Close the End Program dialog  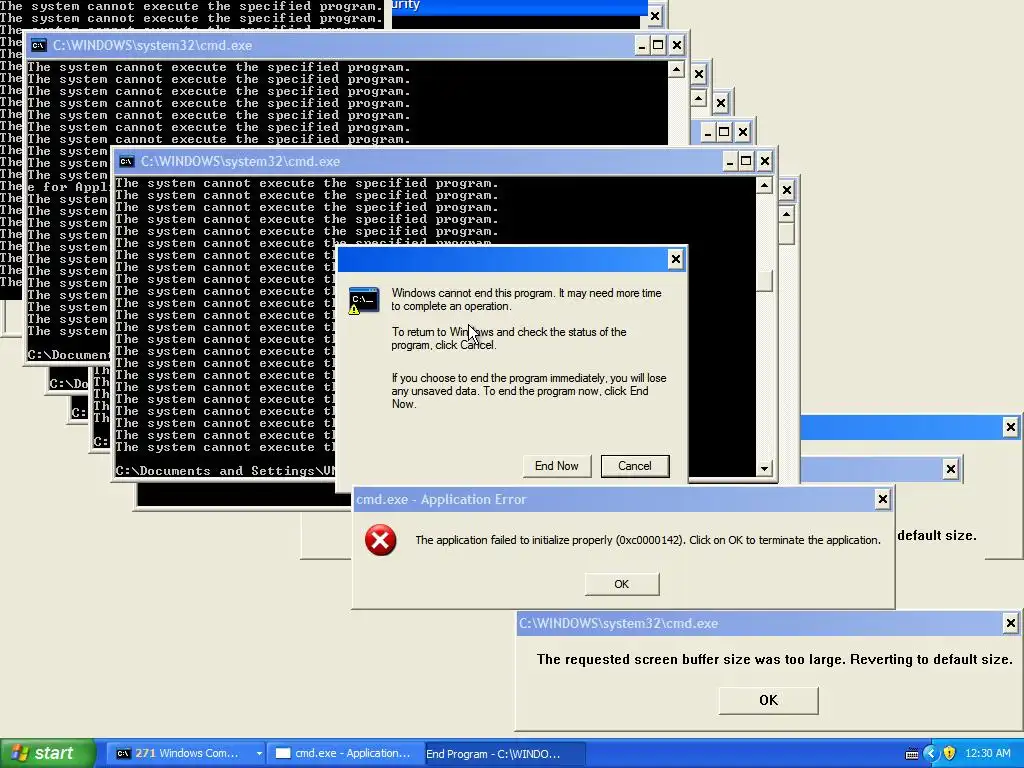coord(675,259)
